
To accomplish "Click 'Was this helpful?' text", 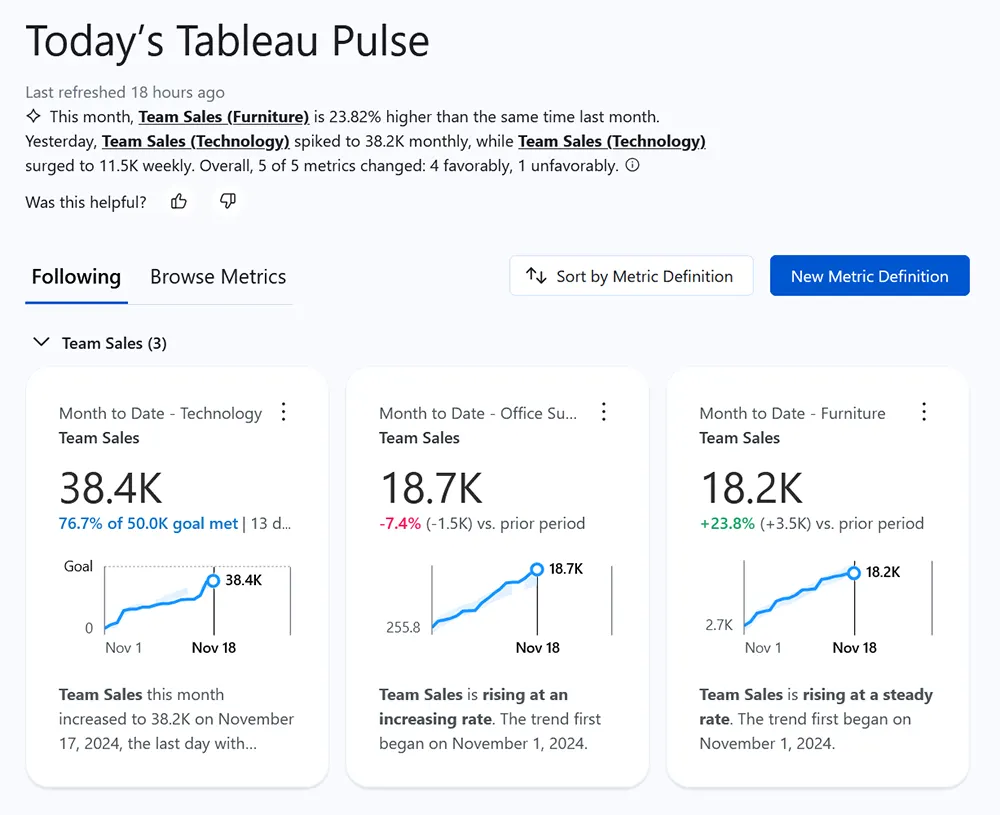I will [85, 202].
